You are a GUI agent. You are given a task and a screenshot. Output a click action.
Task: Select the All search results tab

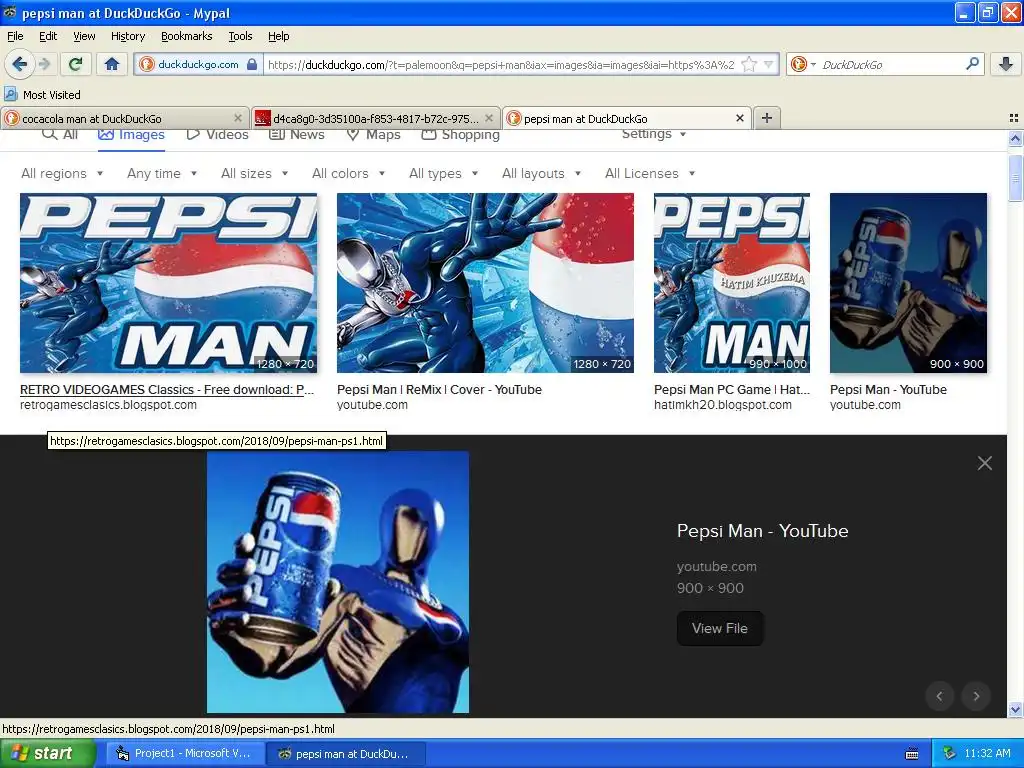[59, 135]
